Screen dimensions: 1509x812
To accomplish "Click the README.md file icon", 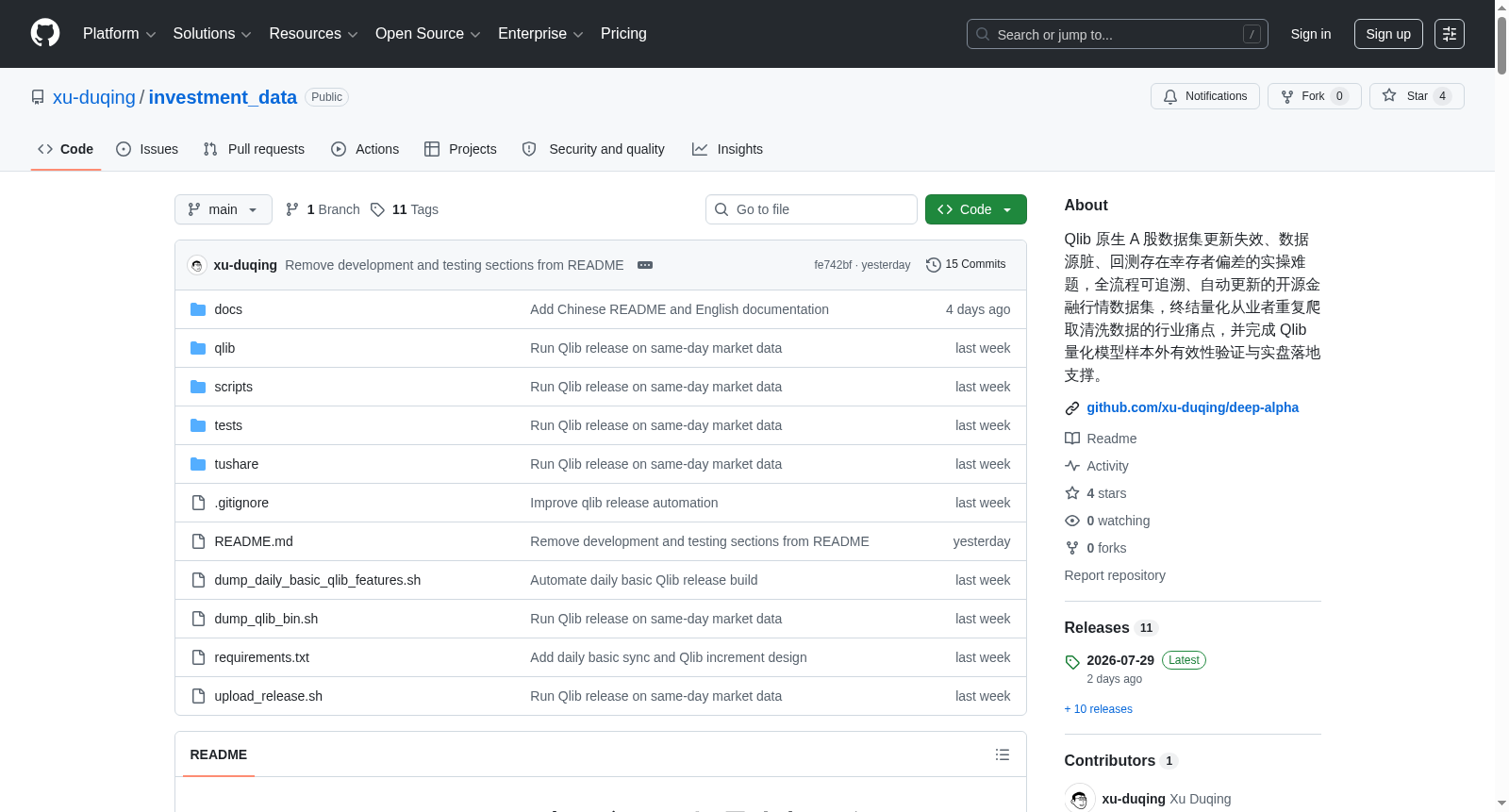I will (x=198, y=541).
